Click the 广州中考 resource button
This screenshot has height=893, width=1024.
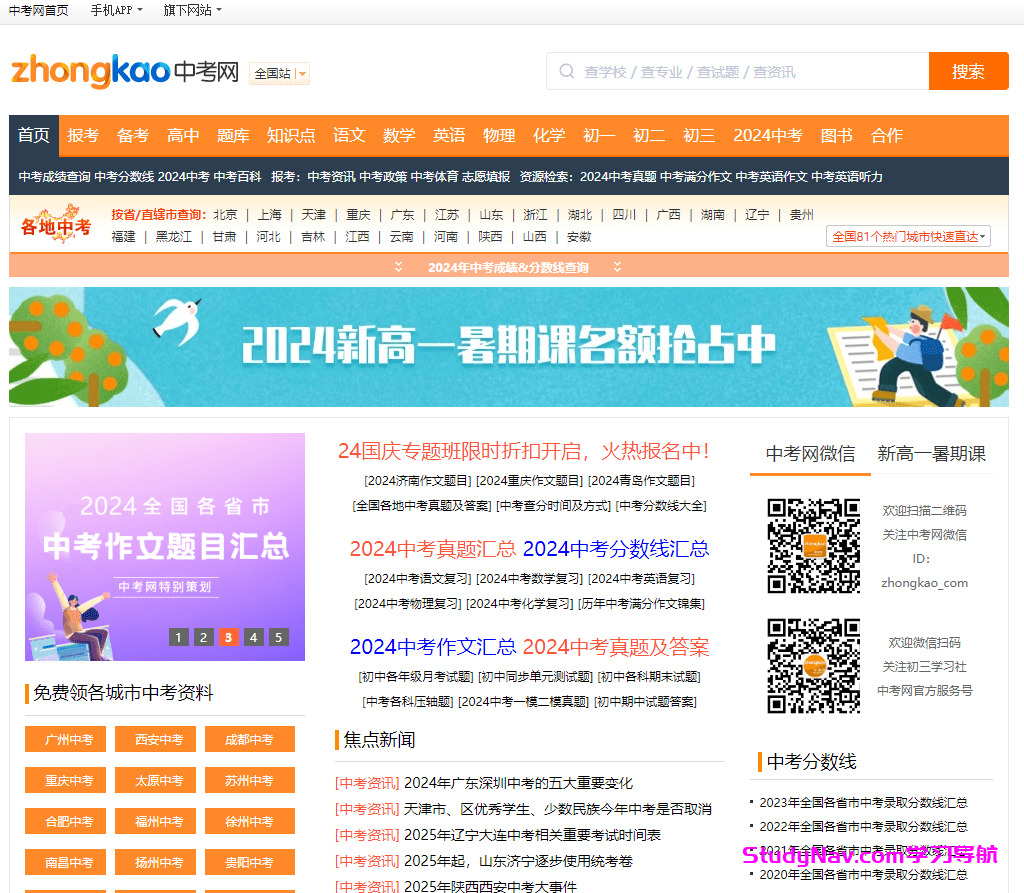click(x=65, y=740)
